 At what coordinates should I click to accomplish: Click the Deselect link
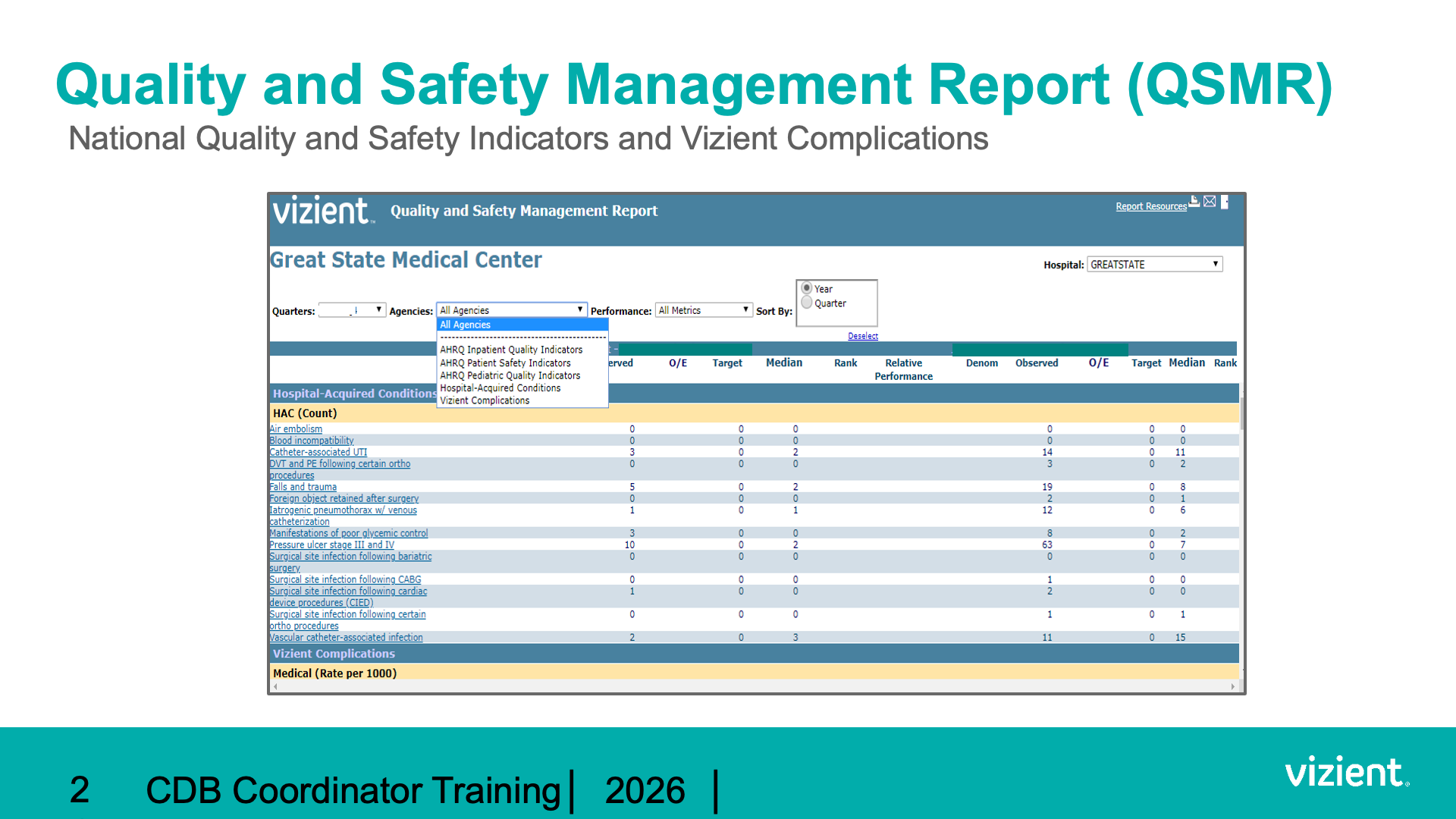863,336
